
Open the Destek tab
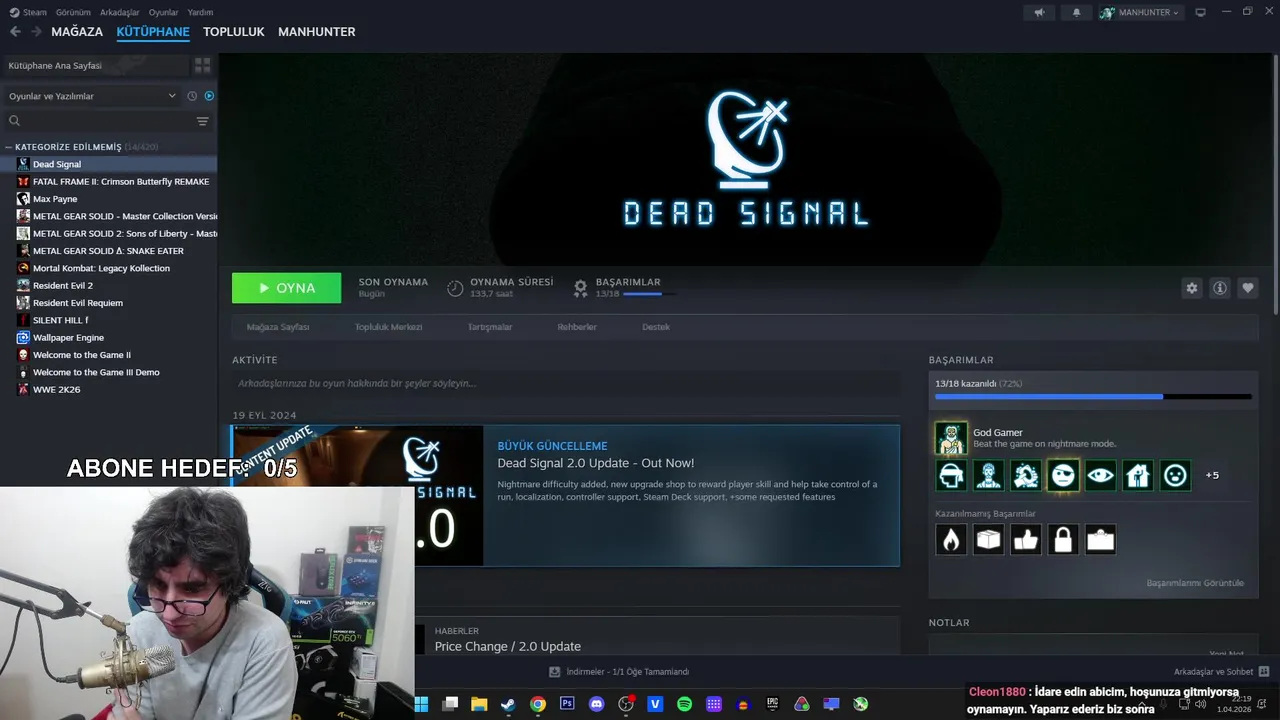[656, 327]
